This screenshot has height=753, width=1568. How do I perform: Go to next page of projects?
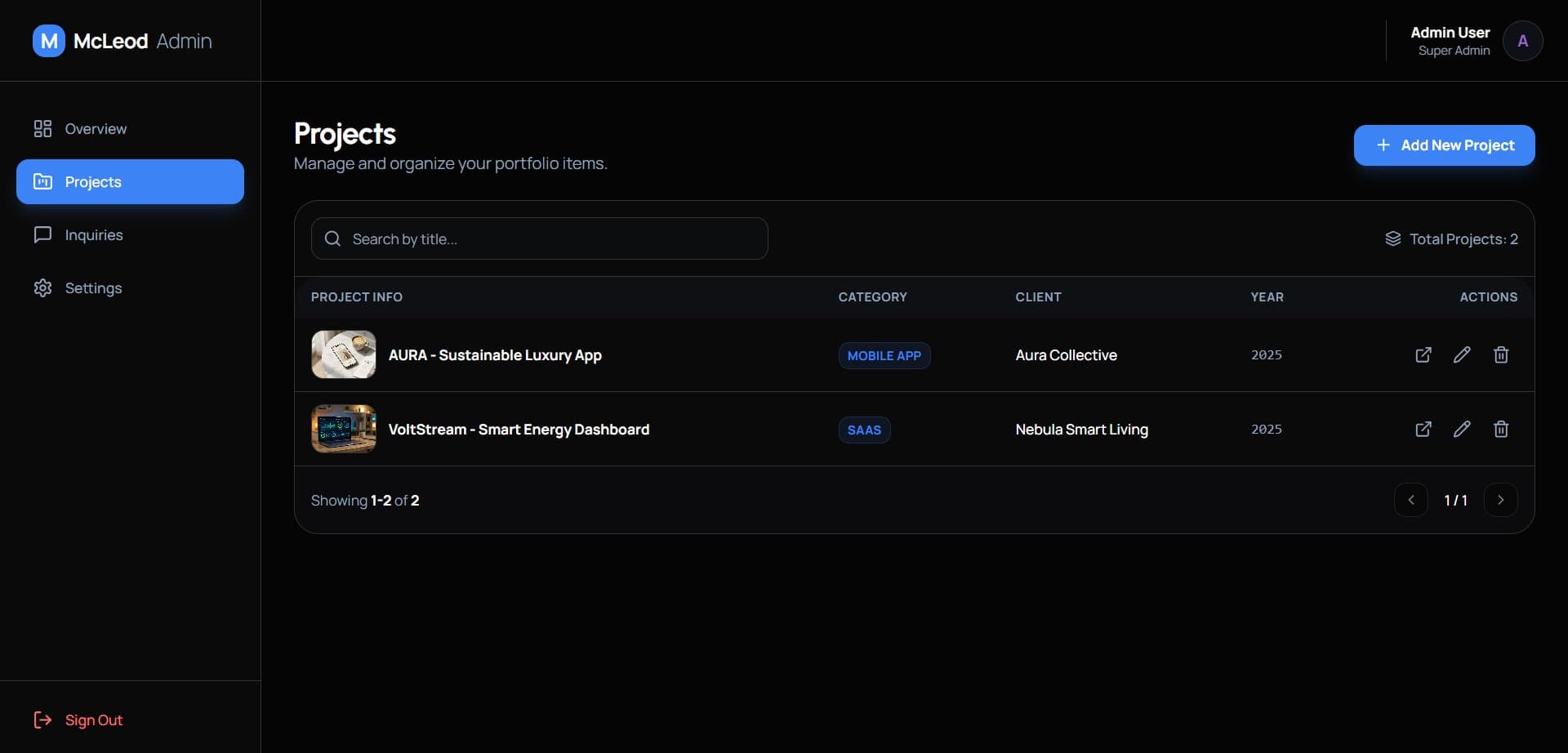(1500, 500)
